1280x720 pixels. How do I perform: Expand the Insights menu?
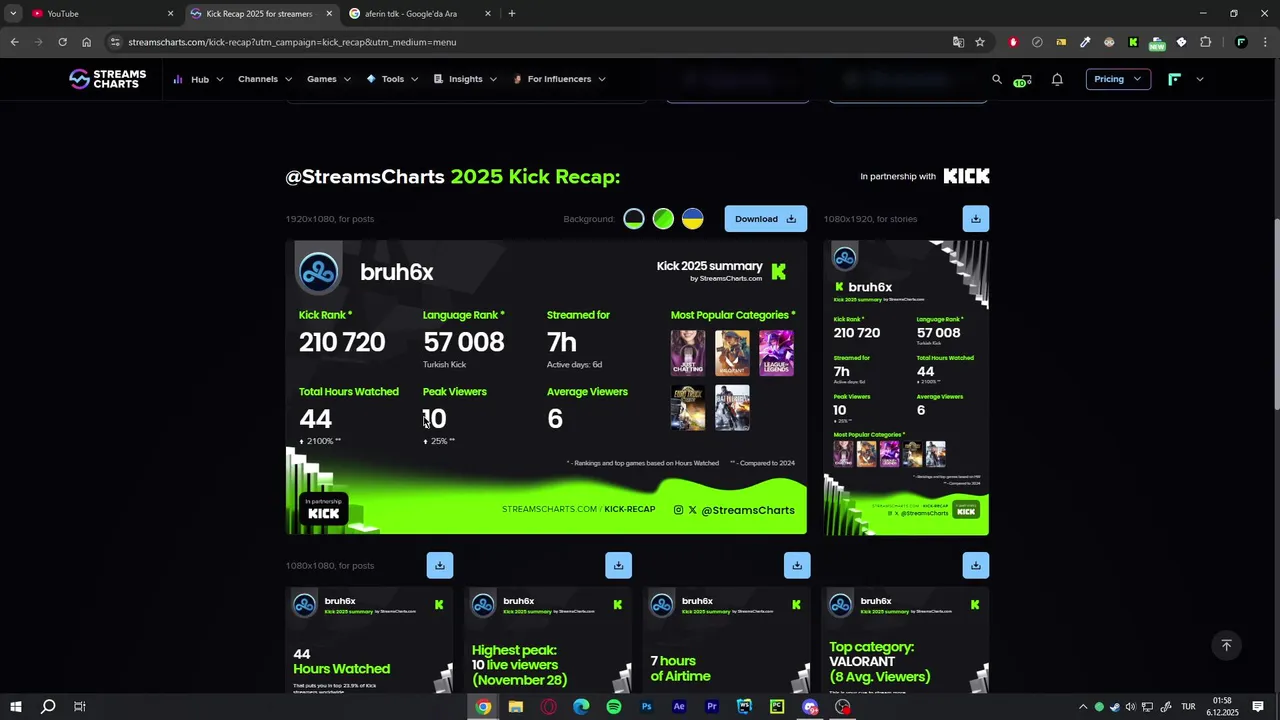coord(465,79)
